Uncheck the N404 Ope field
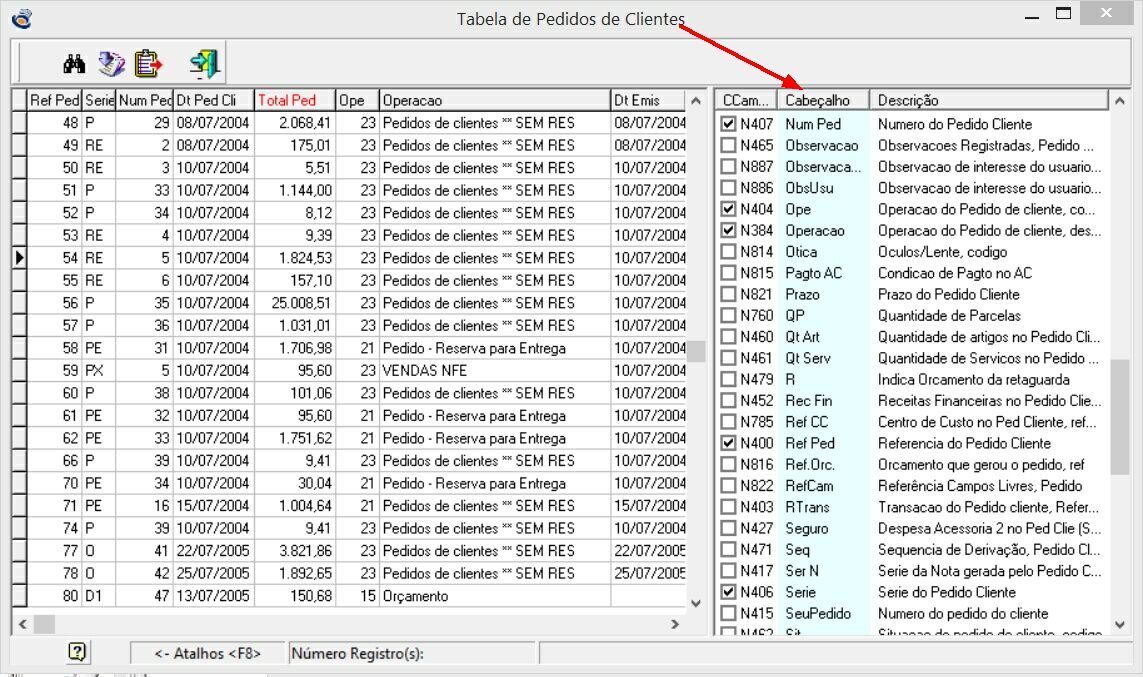 pos(727,209)
